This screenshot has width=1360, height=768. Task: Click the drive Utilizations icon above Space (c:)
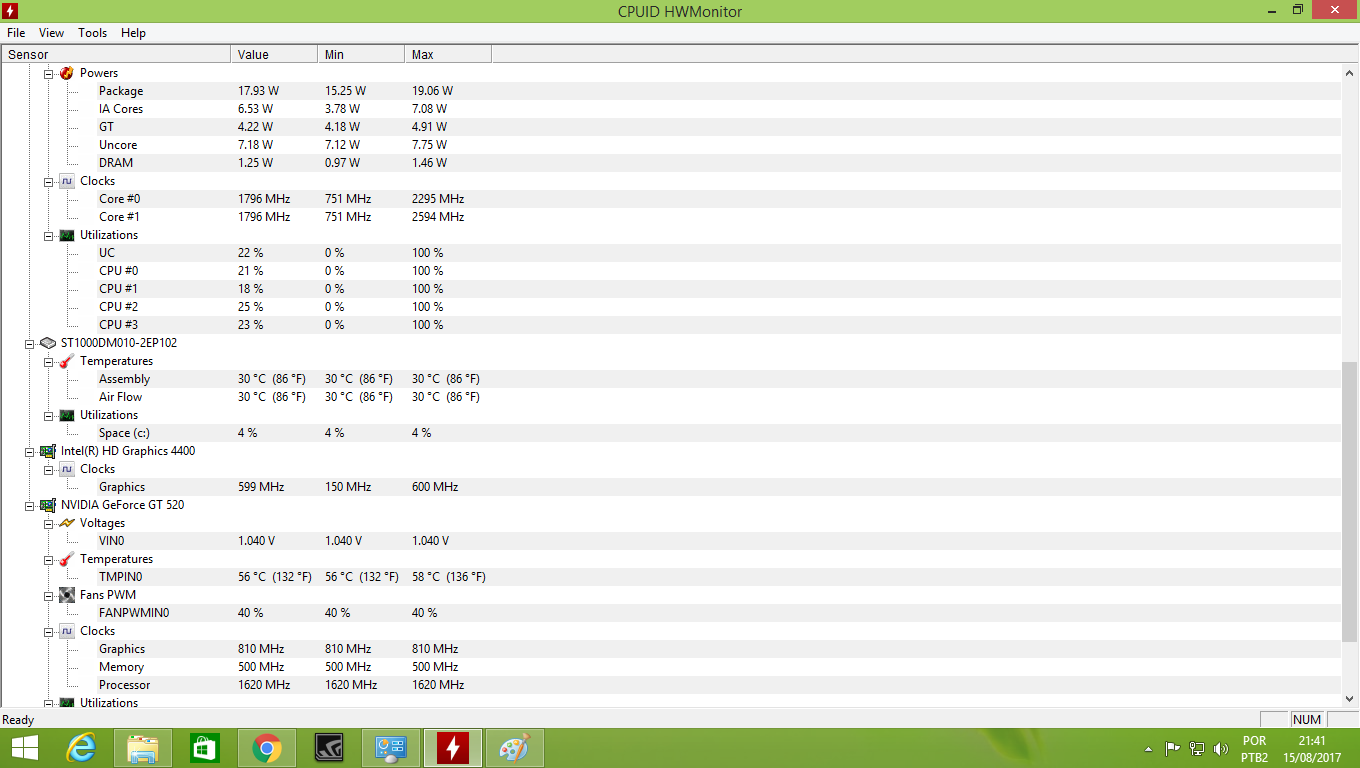point(66,415)
